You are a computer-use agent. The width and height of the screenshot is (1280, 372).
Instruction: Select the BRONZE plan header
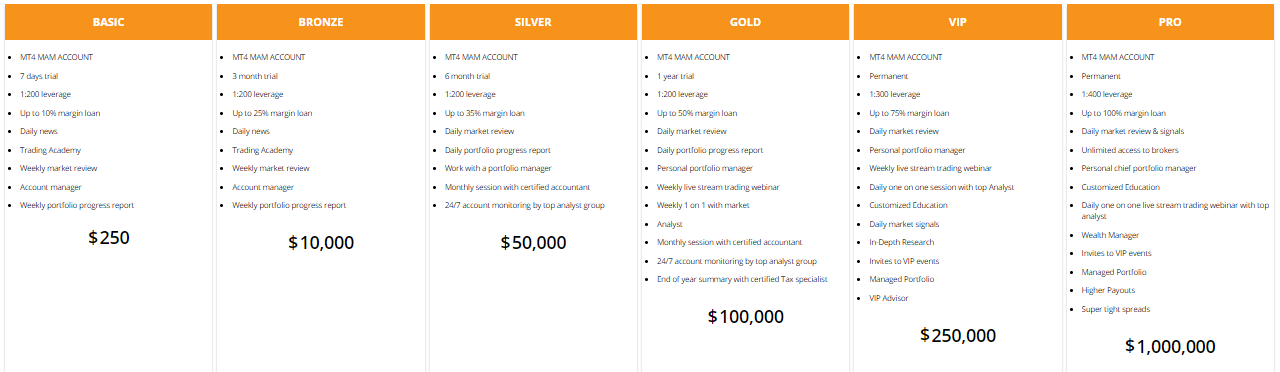pos(321,22)
